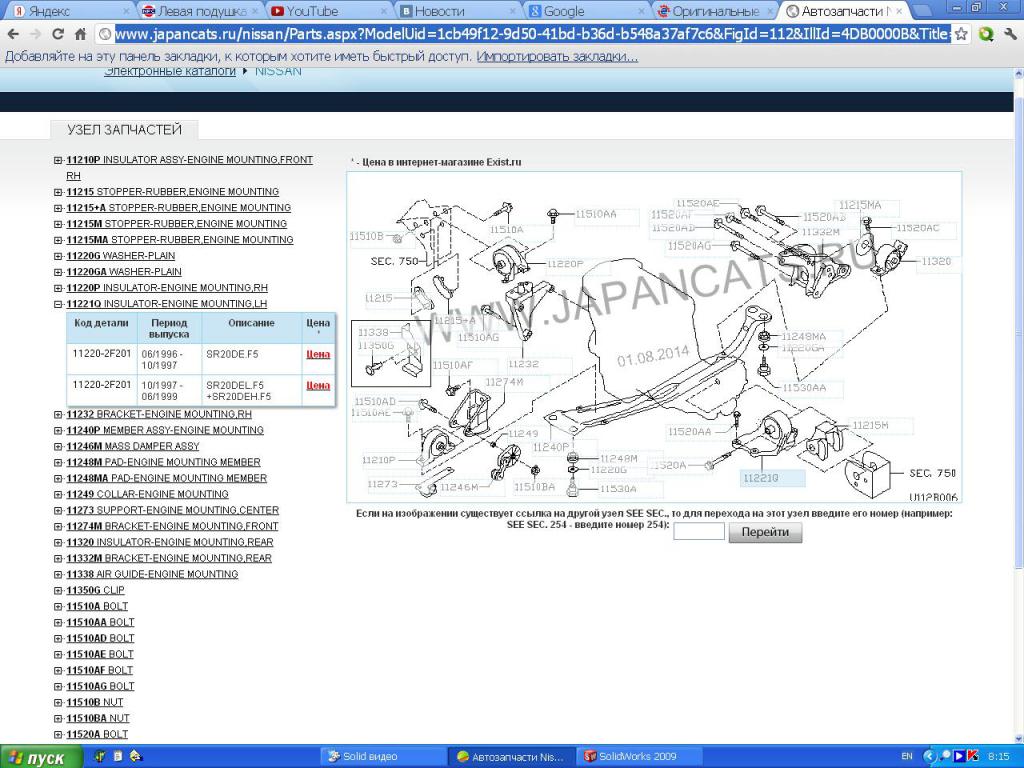Open the "Автозапчасти Nis..." taskbar item
This screenshot has width=1024, height=768.
pos(511,756)
